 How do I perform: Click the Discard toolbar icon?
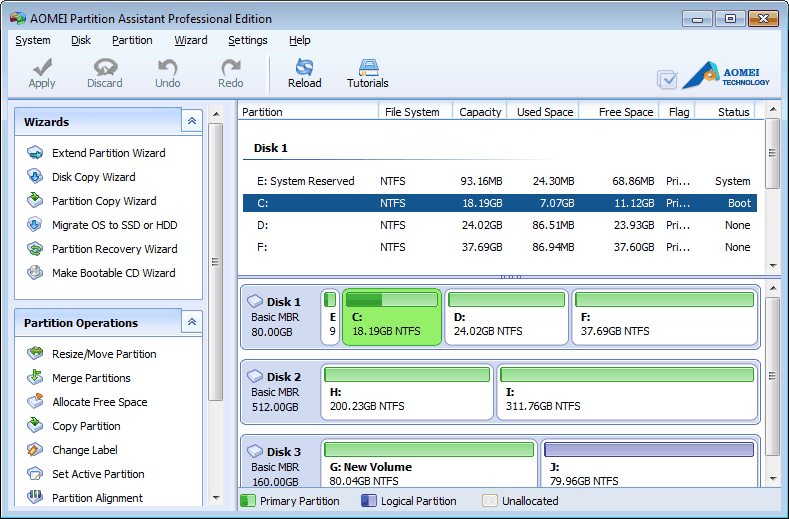(104, 73)
